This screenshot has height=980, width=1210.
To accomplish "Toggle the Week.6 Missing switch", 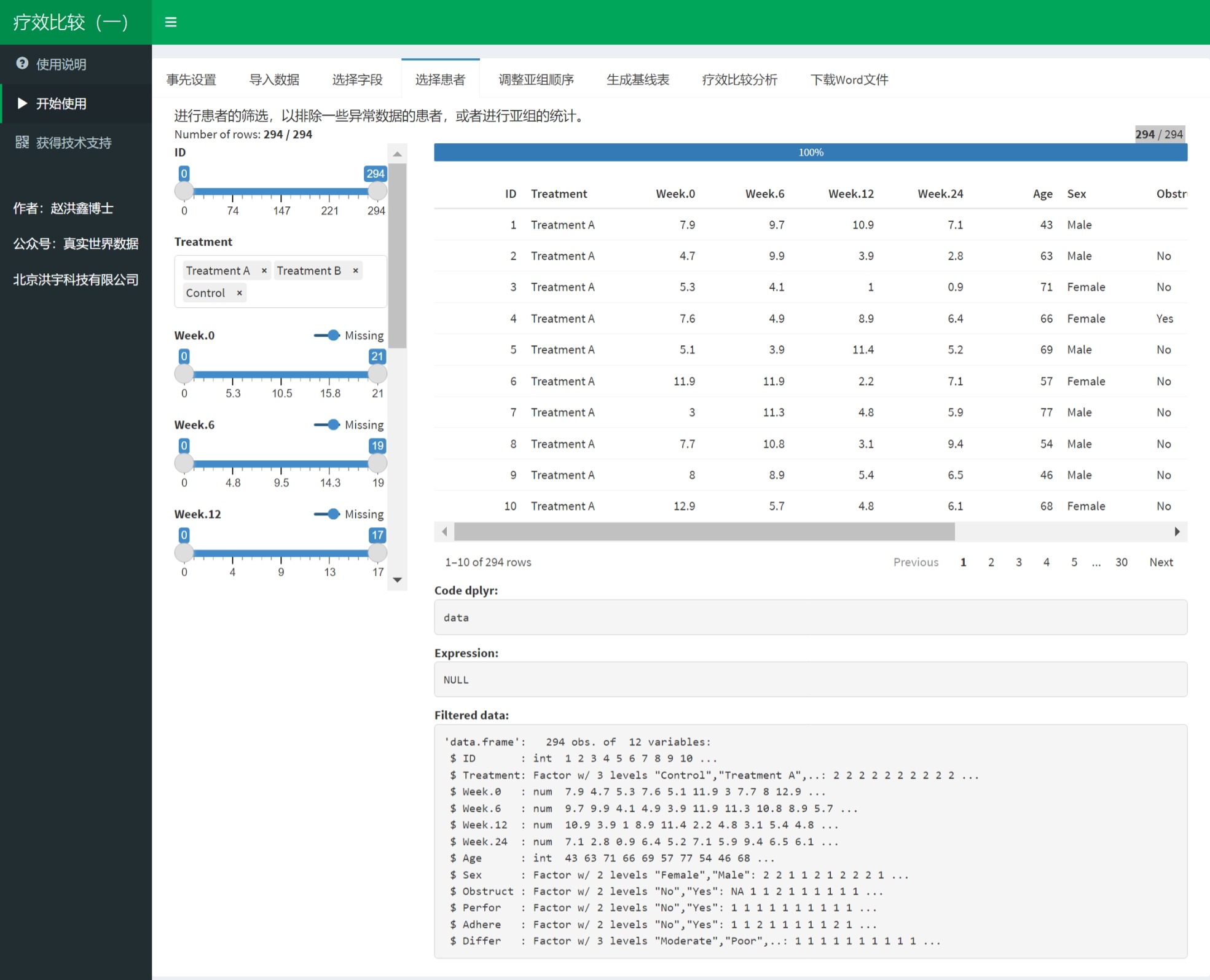I will tap(327, 425).
